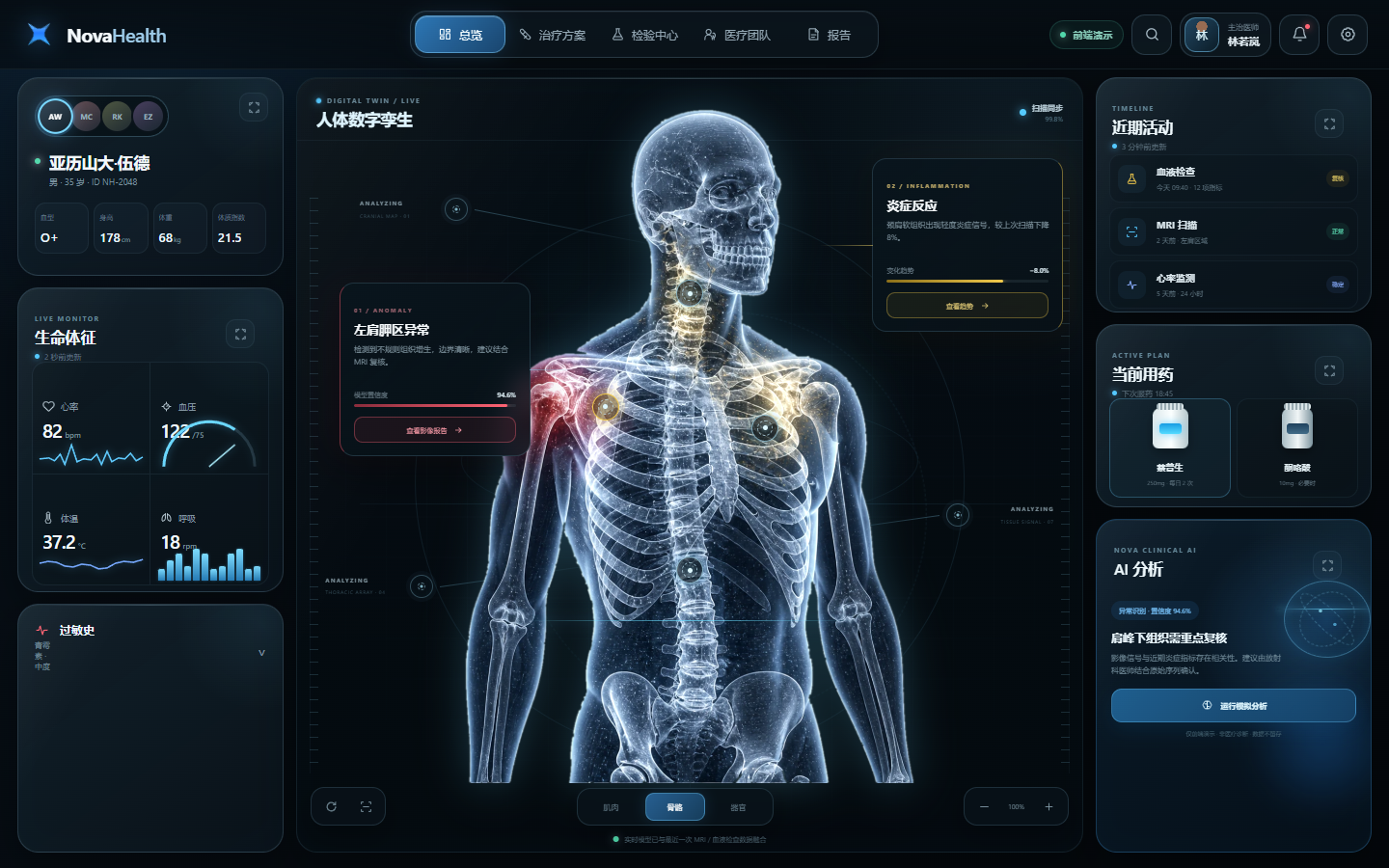Switch to patient avatar MC
The height and width of the screenshot is (868, 1389).
point(87,117)
